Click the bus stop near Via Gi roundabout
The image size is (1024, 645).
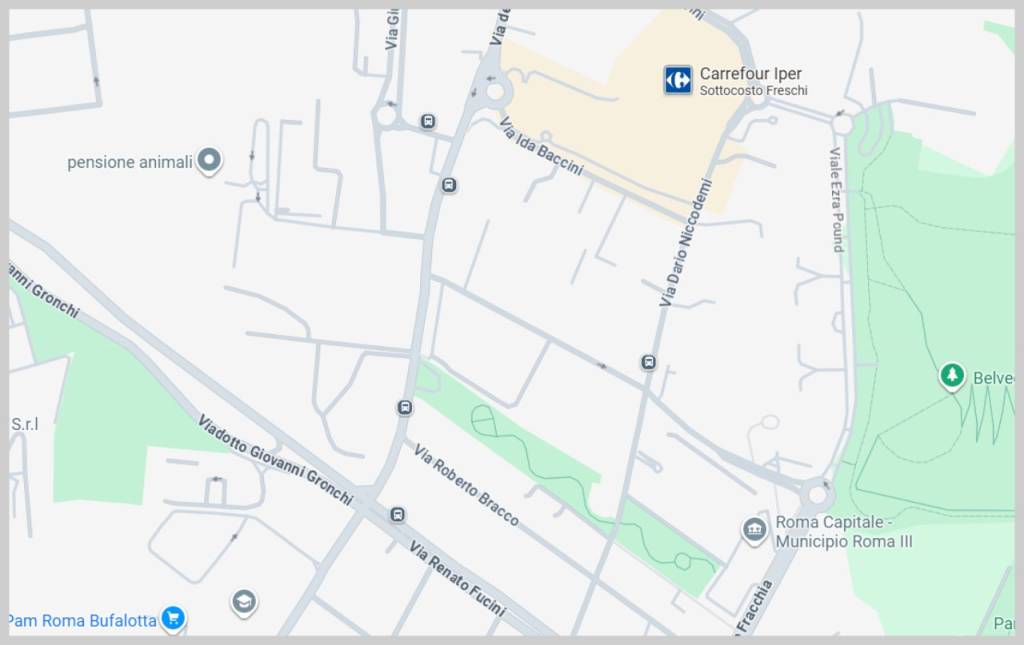pos(428,121)
